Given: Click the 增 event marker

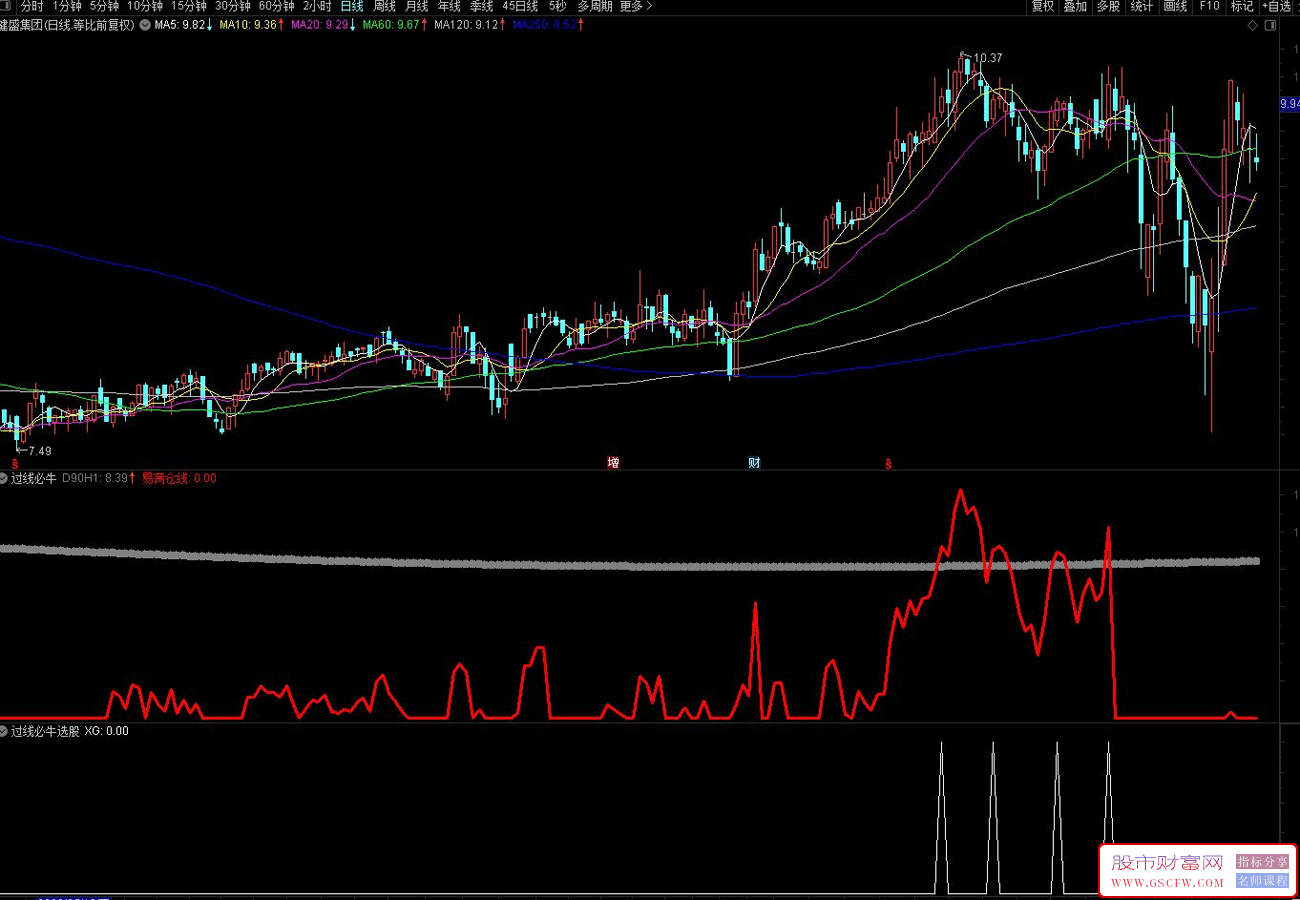Looking at the screenshot, I should tap(613, 463).
